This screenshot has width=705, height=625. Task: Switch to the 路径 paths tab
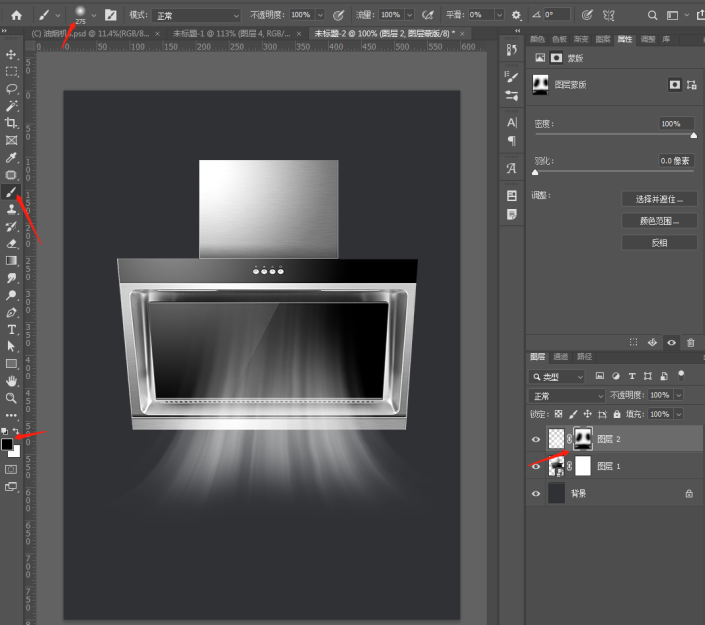coord(585,357)
